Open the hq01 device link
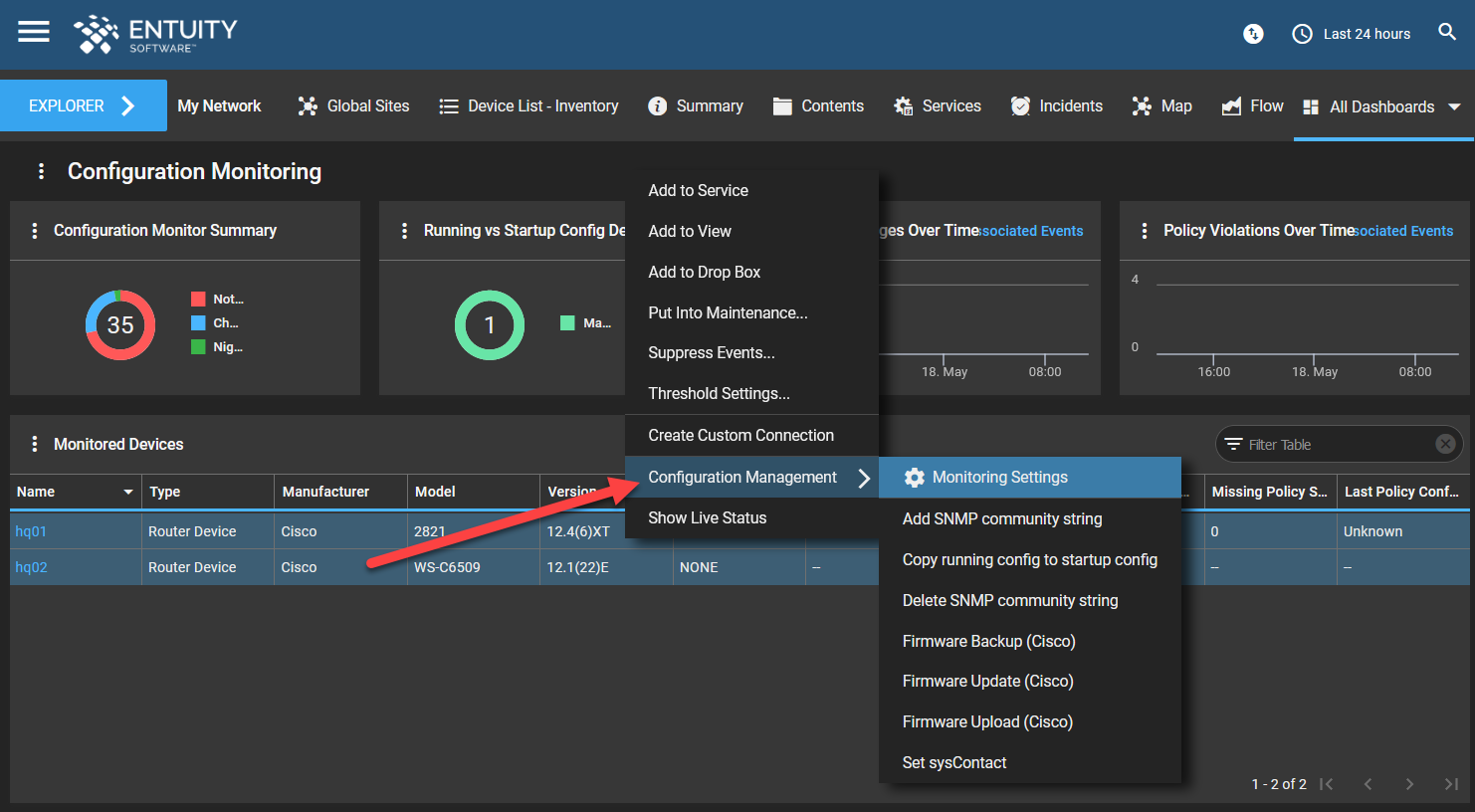1475x812 pixels. [31, 531]
